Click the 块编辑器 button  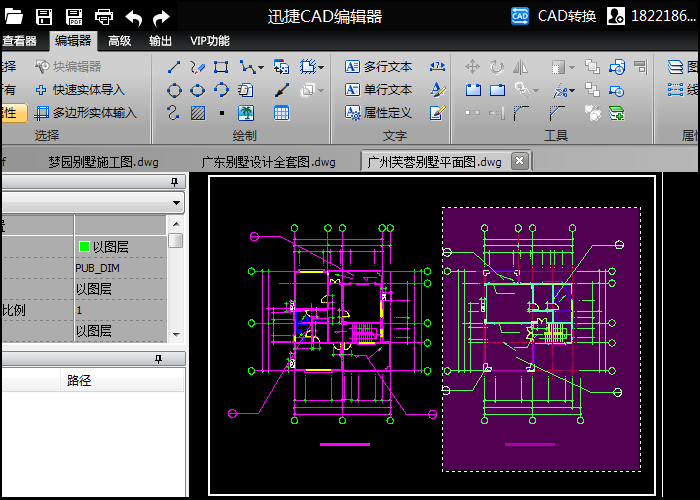point(68,67)
